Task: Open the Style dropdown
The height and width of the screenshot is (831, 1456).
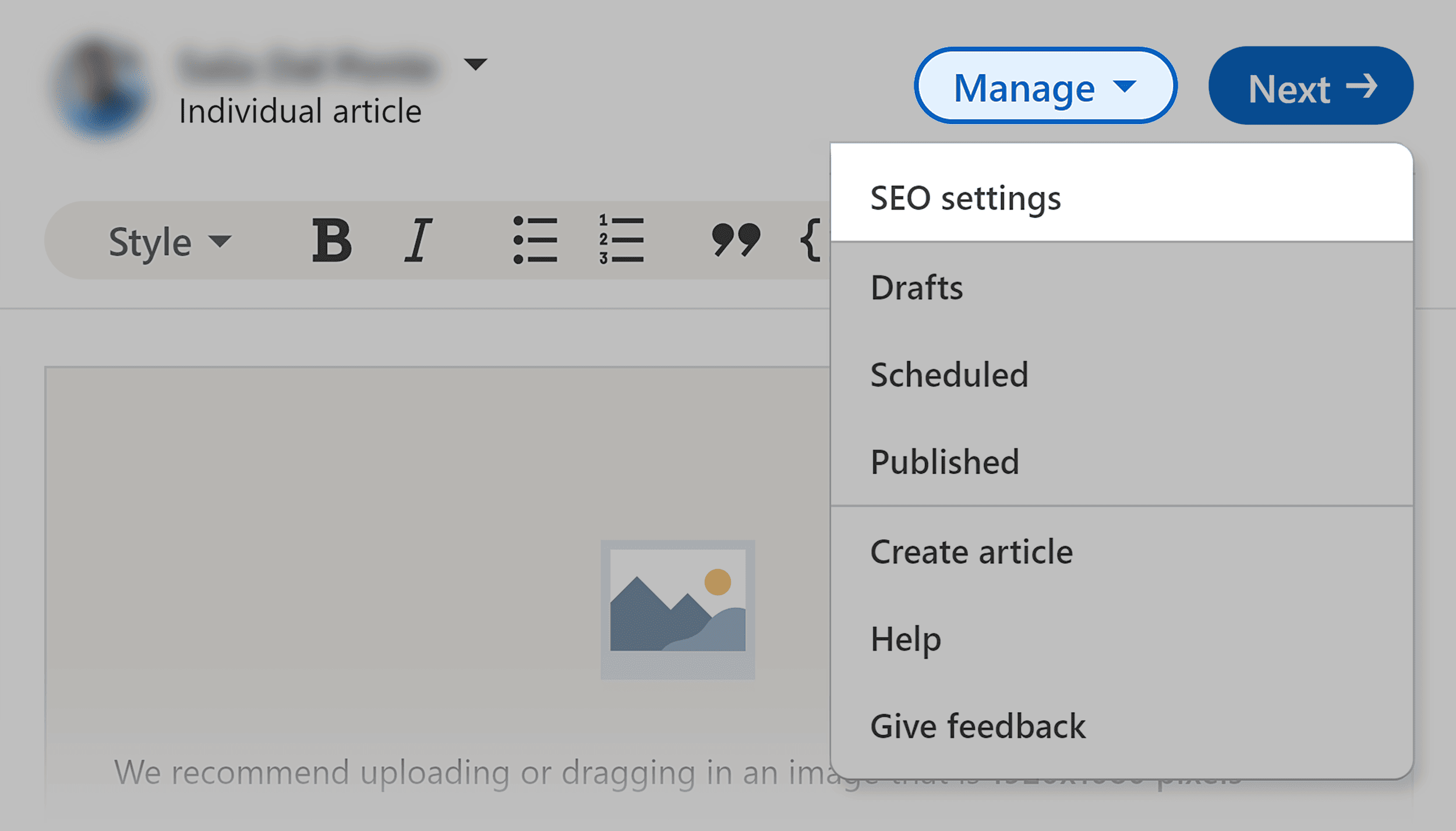Action: [x=165, y=241]
